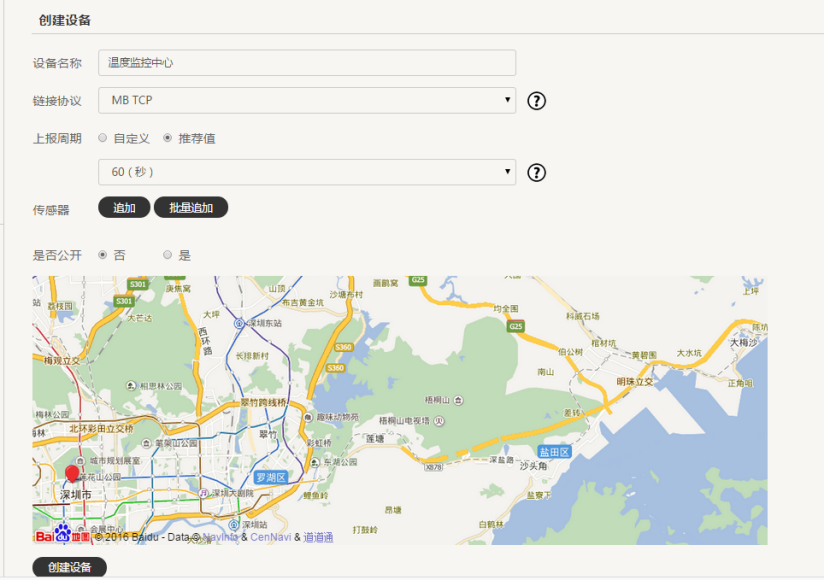Click the 盐田区 district label on the map

[553, 452]
